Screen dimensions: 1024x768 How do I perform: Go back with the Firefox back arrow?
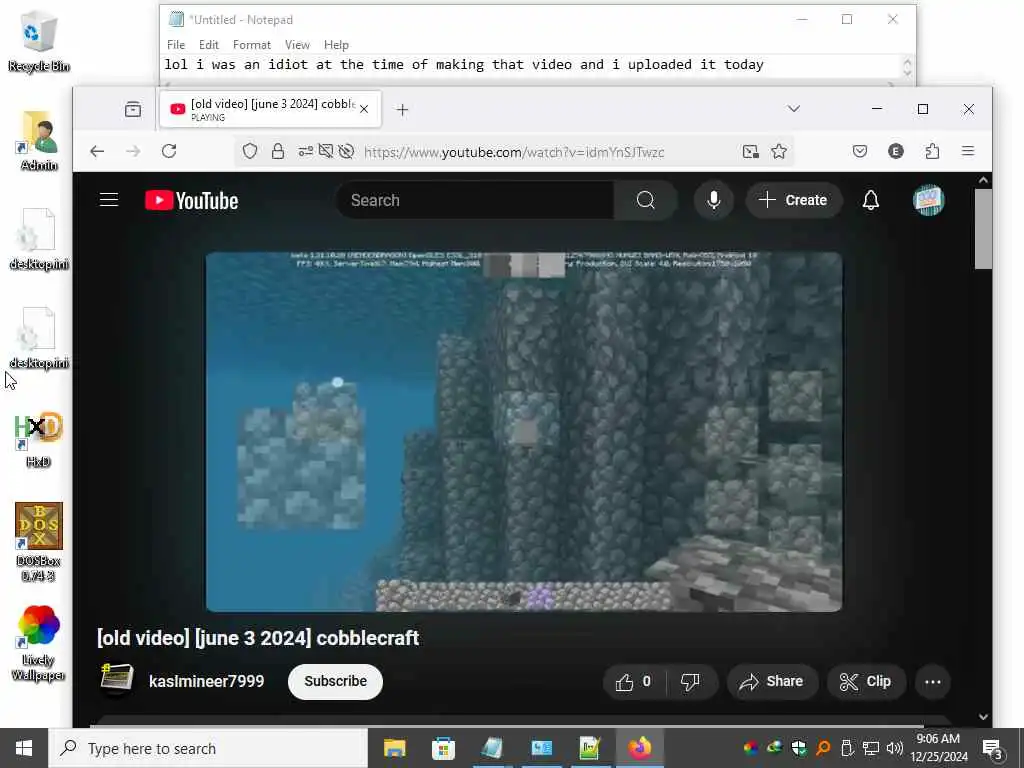click(x=97, y=152)
